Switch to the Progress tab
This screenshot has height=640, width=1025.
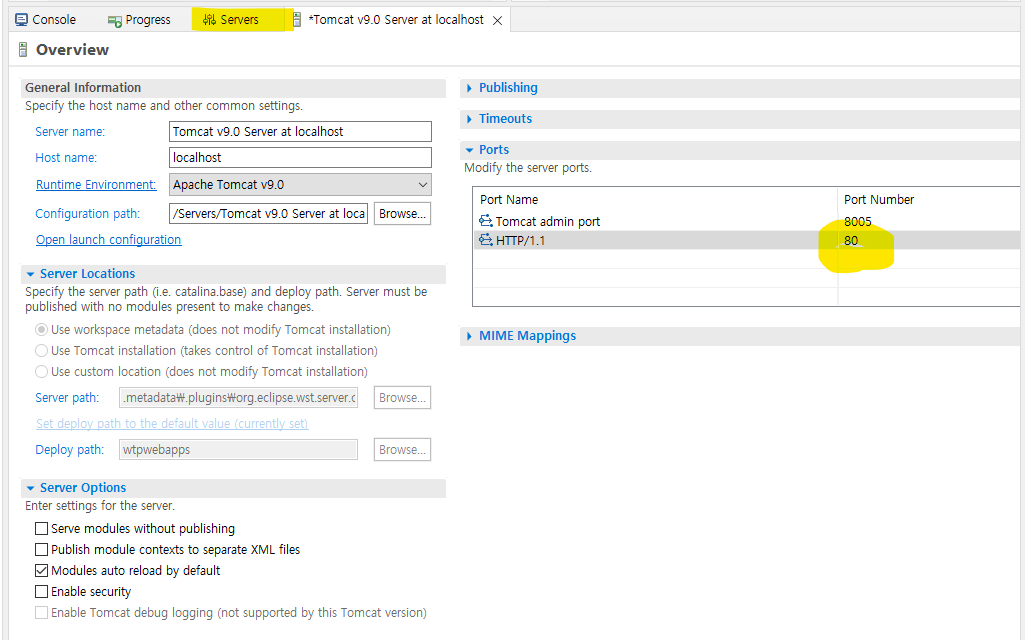pyautogui.click(x=139, y=20)
